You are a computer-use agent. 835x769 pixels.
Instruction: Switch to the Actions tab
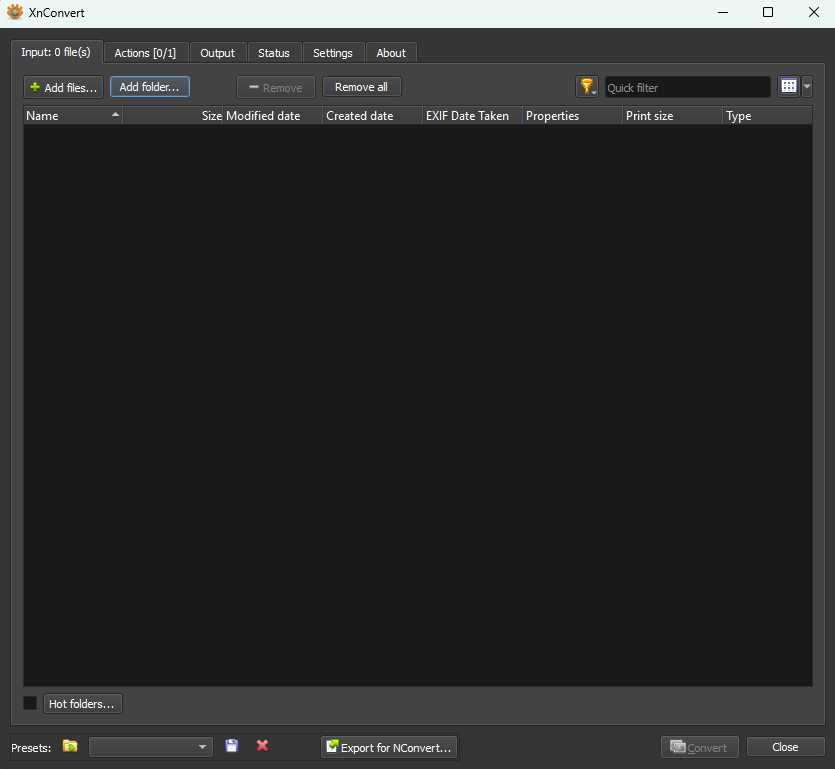[145, 52]
